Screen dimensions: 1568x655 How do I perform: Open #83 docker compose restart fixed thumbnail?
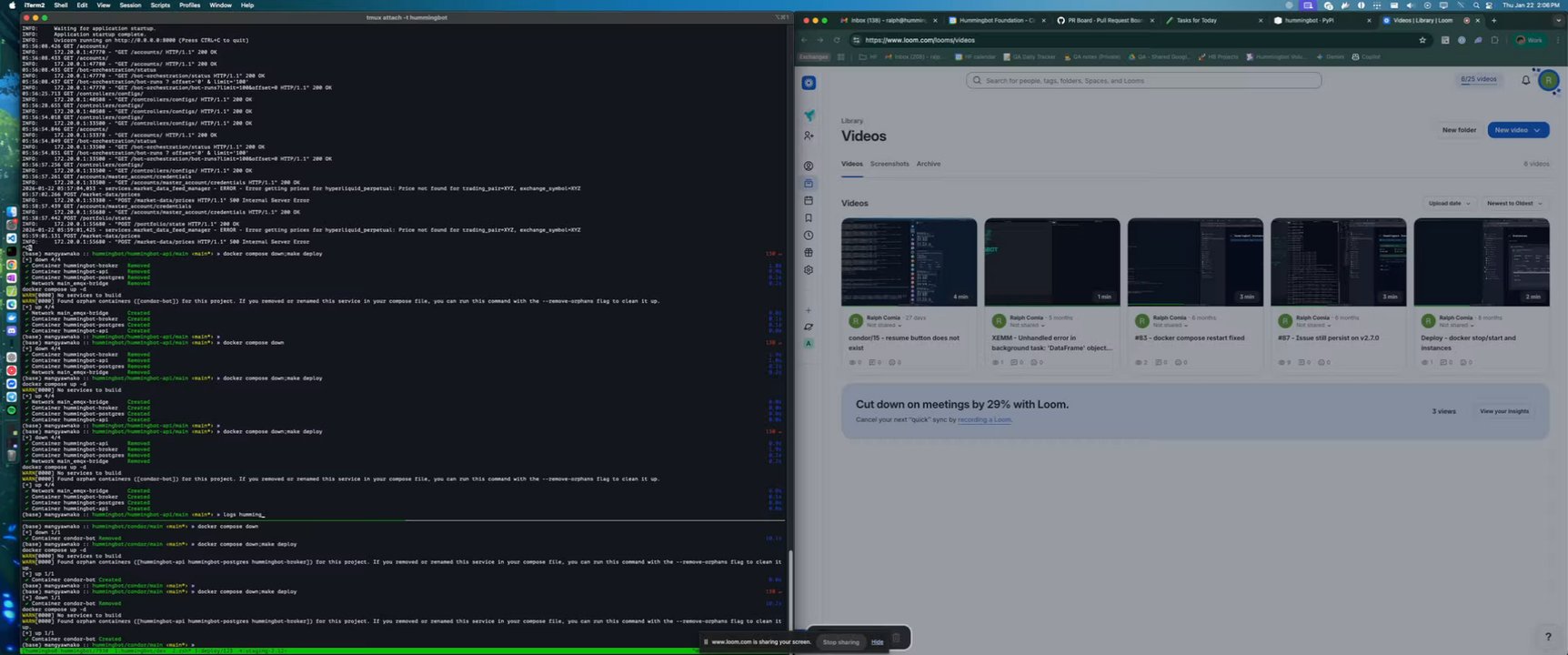(1195, 262)
